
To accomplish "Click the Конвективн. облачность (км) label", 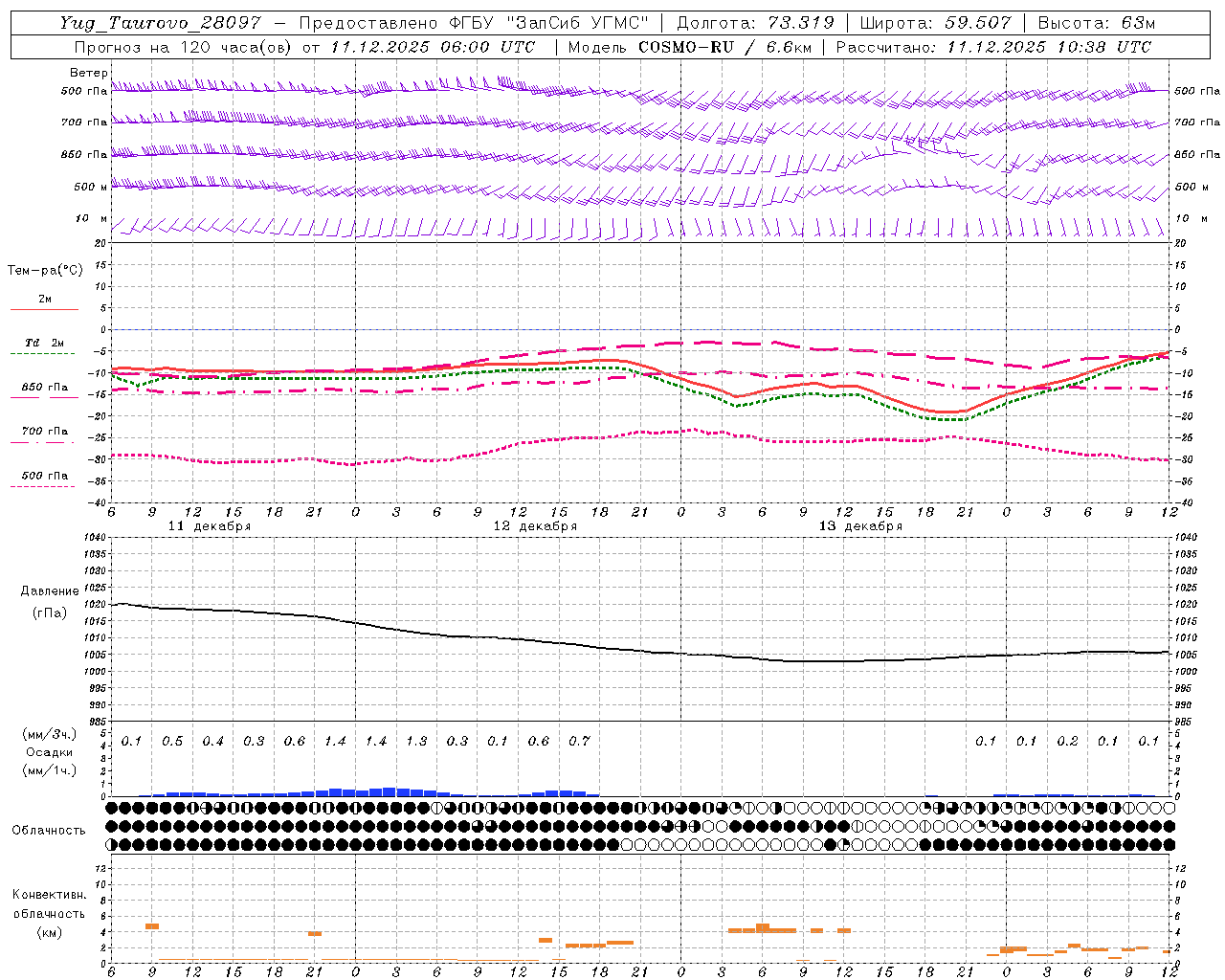I will coord(49,913).
